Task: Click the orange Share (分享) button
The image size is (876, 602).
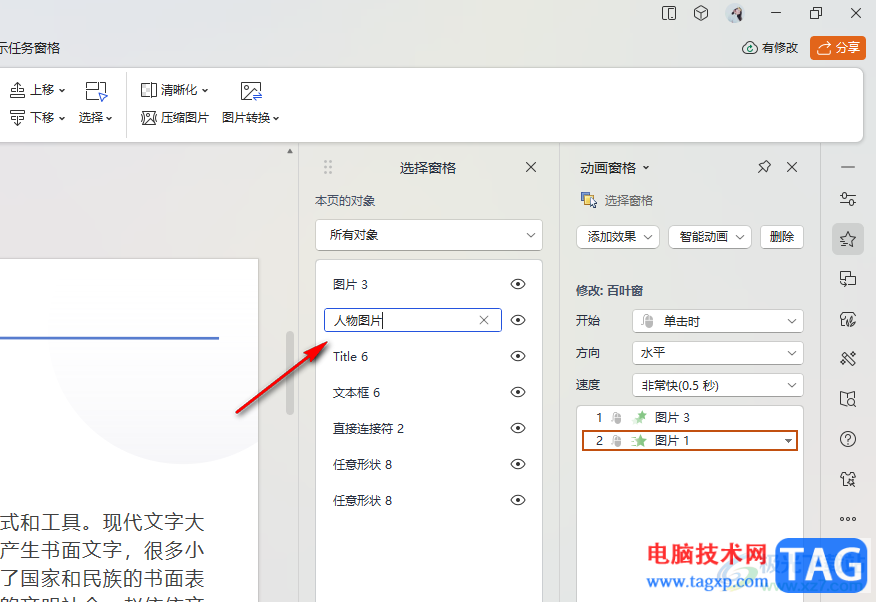Action: point(837,48)
